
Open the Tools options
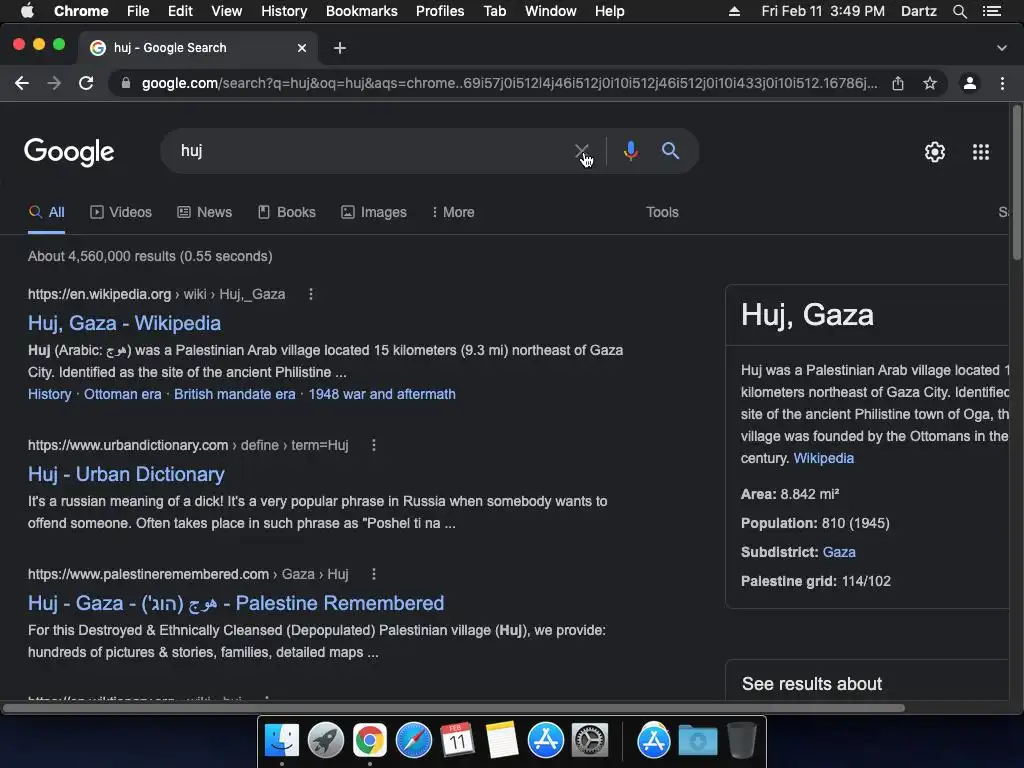click(662, 212)
